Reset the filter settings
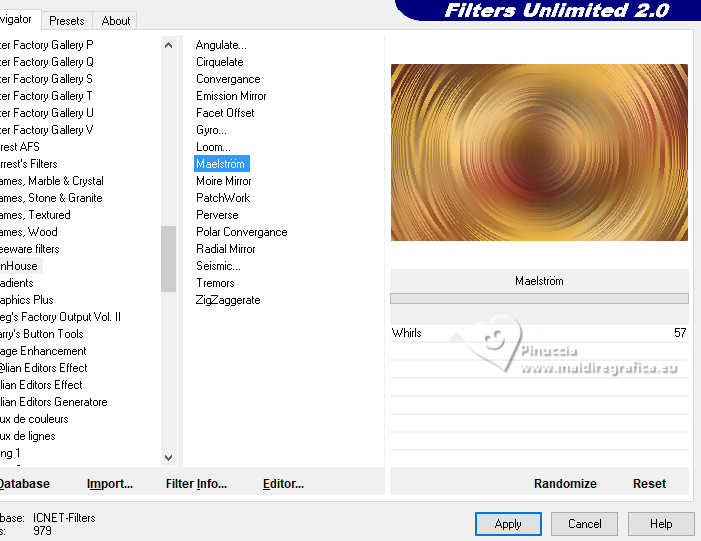This screenshot has height=541, width=701. [649, 484]
